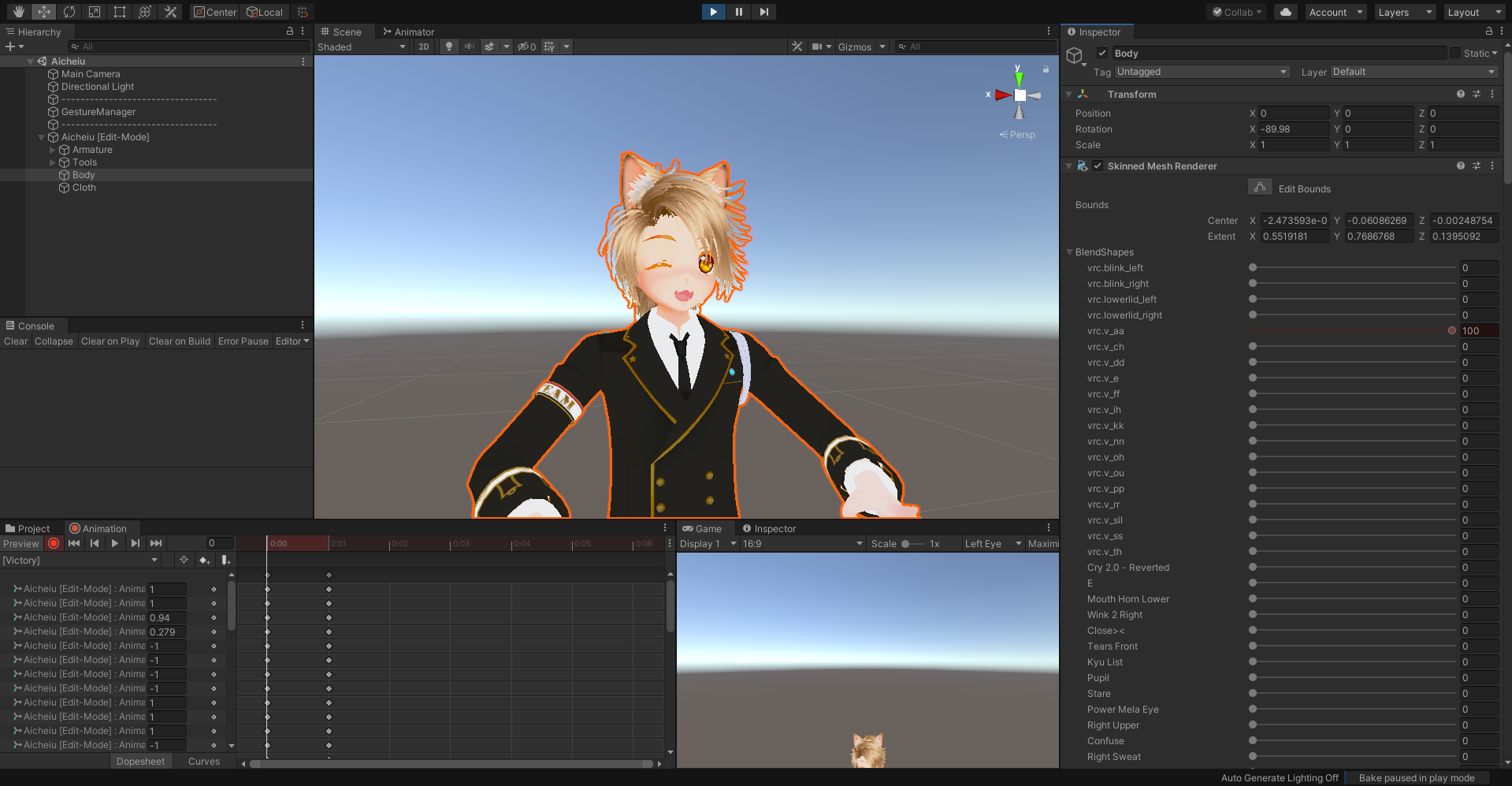Toggle the Skinned Mesh Renderer enabled checkbox
Screen dimensions: 1512x786
tap(1098, 166)
